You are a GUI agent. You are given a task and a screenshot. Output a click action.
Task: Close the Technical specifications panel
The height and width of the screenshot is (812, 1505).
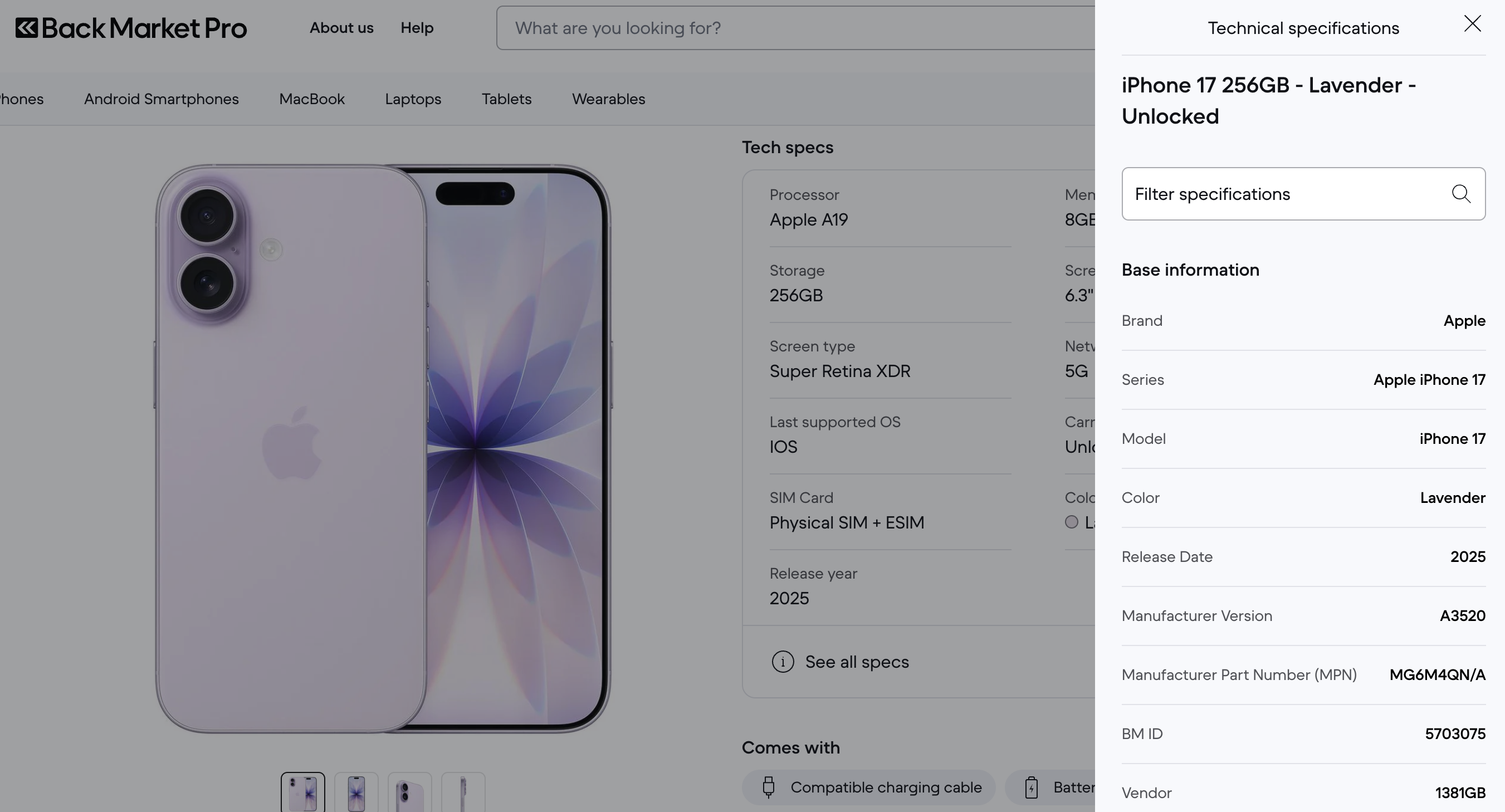click(1472, 23)
